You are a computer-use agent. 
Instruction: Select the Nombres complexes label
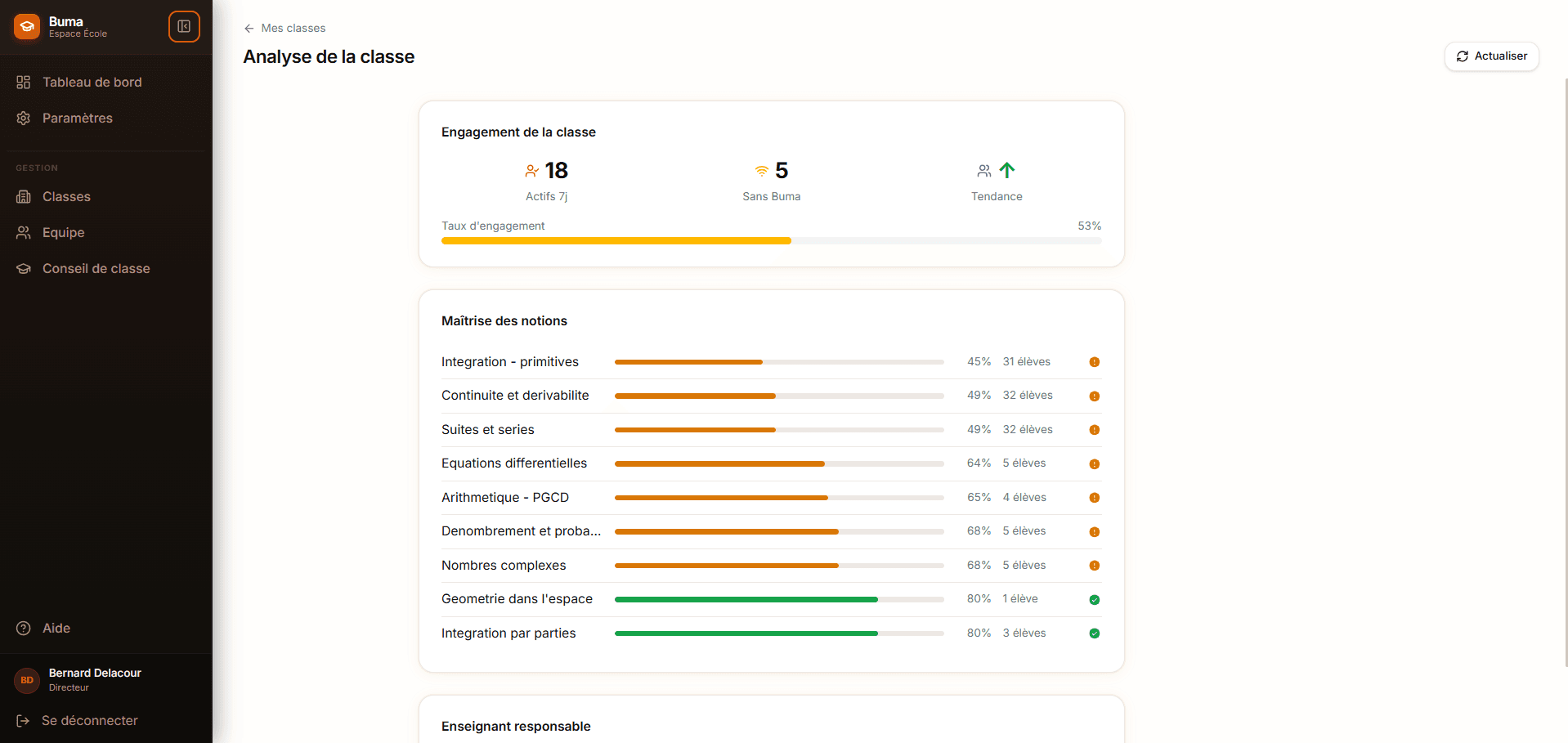(504, 566)
